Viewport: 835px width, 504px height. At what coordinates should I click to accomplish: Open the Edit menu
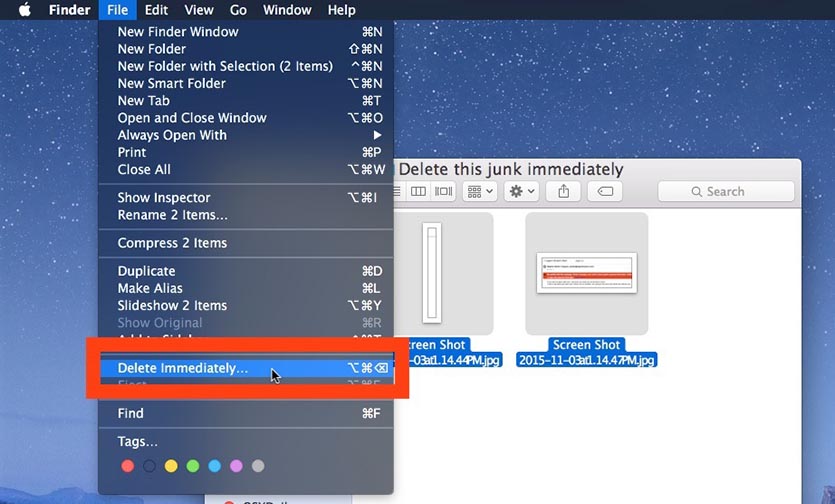(x=156, y=10)
